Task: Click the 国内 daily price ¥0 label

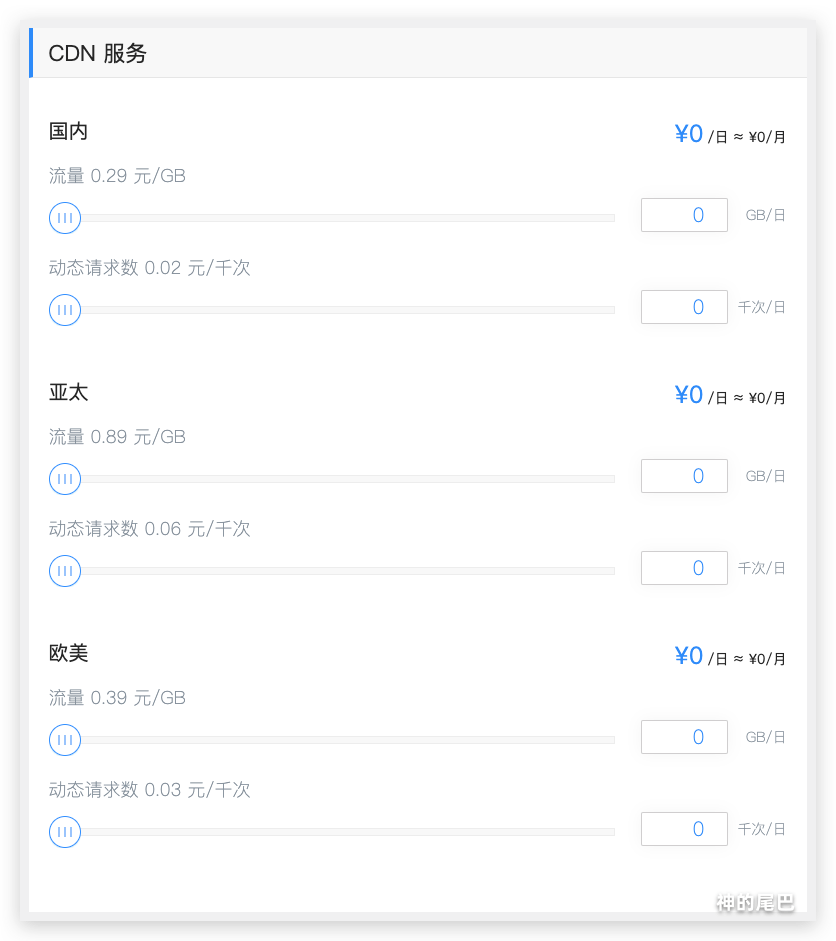Action: pos(689,134)
